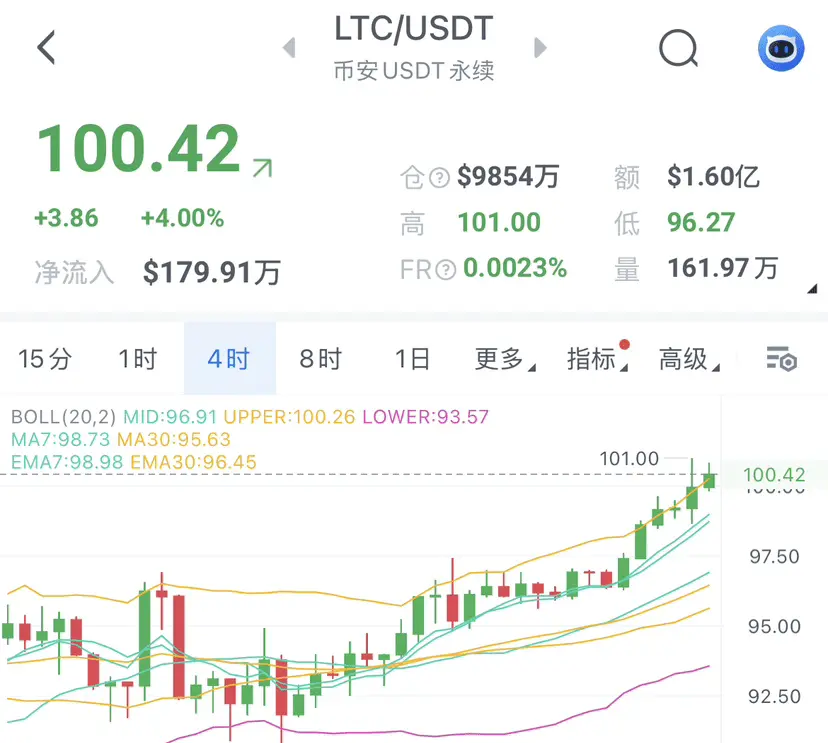The image size is (828, 743).
Task: Tap the 币安 USDT 永续 subtitle
Action: point(414,71)
